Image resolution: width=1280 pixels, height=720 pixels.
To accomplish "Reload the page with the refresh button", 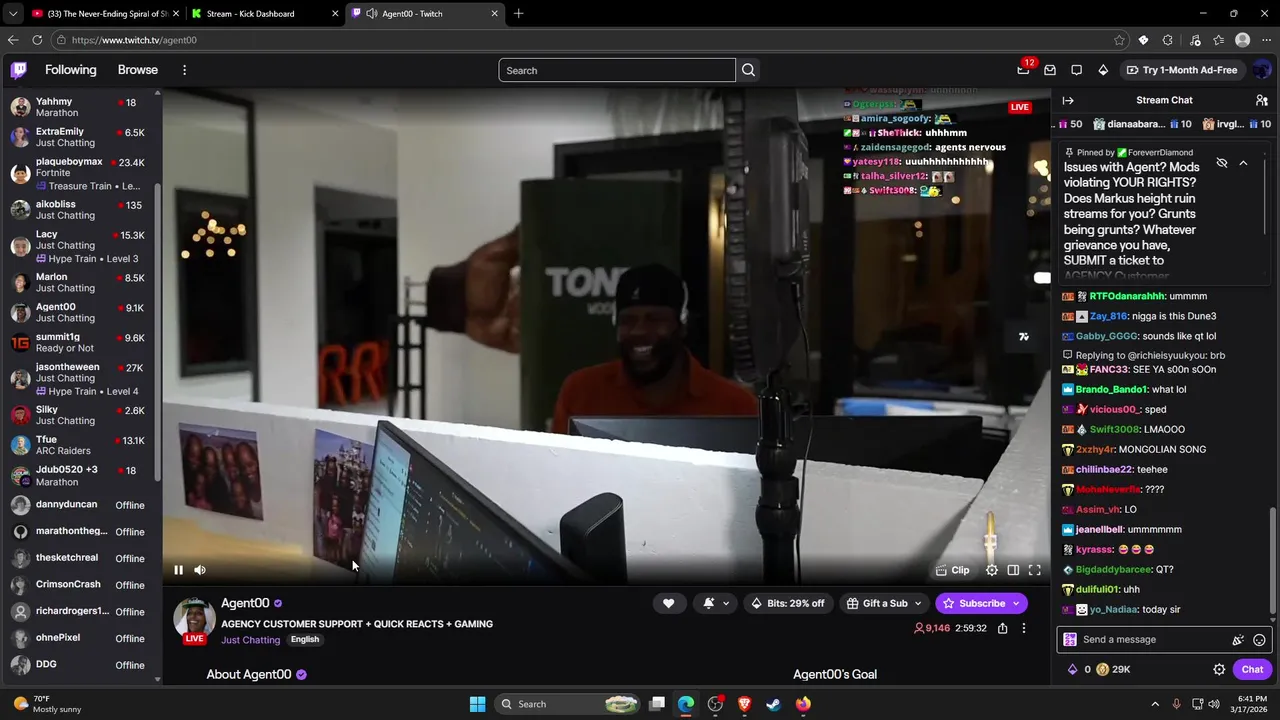I will tap(37, 40).
